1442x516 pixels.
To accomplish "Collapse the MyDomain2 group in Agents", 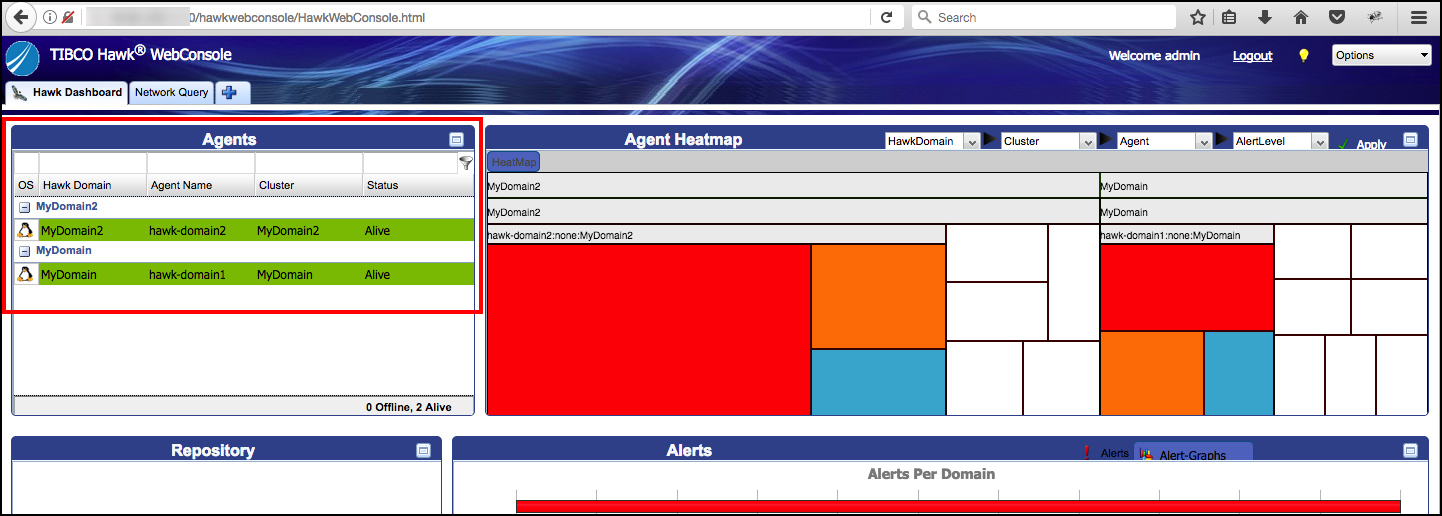I will (x=25, y=207).
